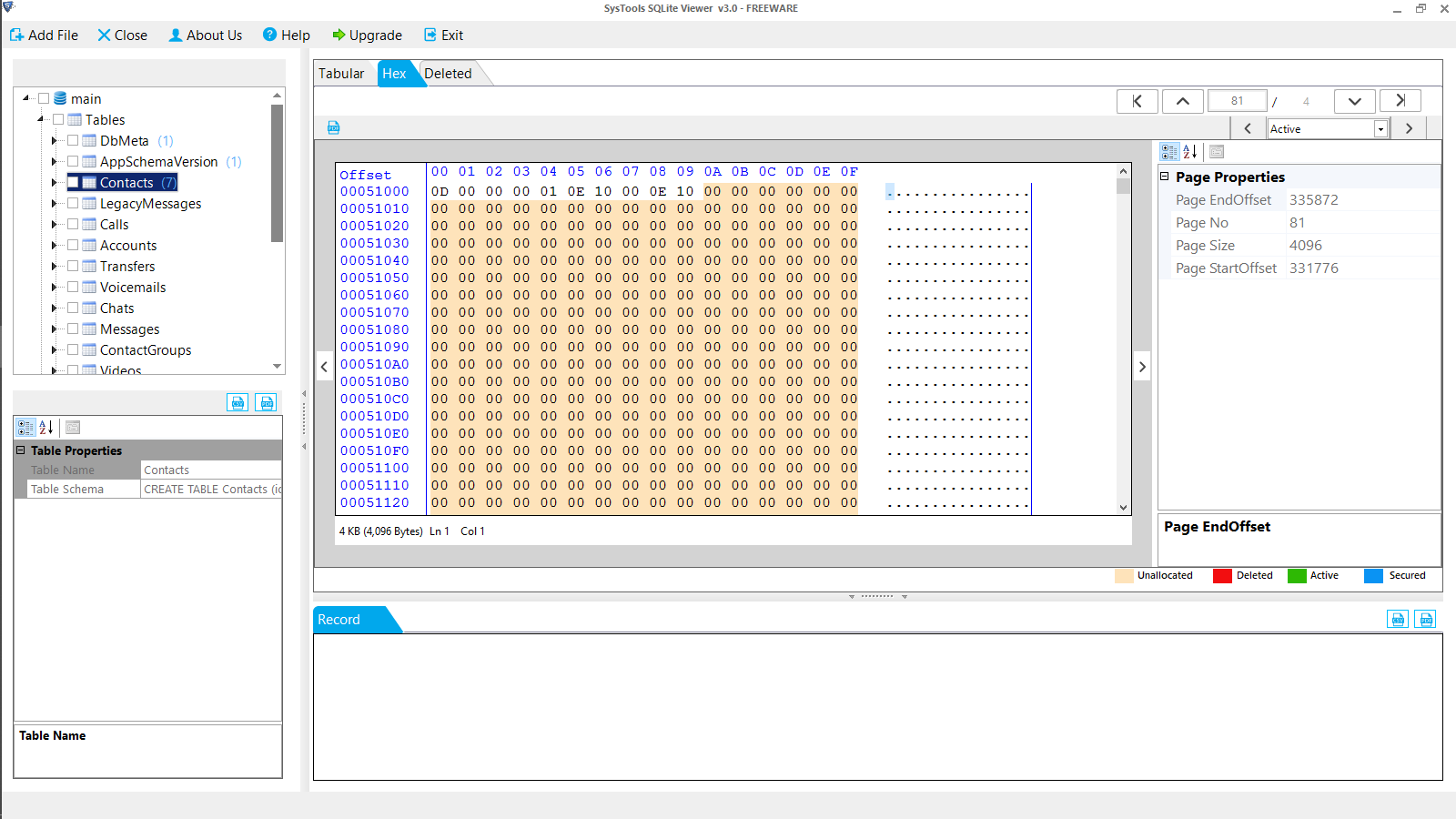
Task: Click the Table Schema value field
Action: (x=211, y=490)
